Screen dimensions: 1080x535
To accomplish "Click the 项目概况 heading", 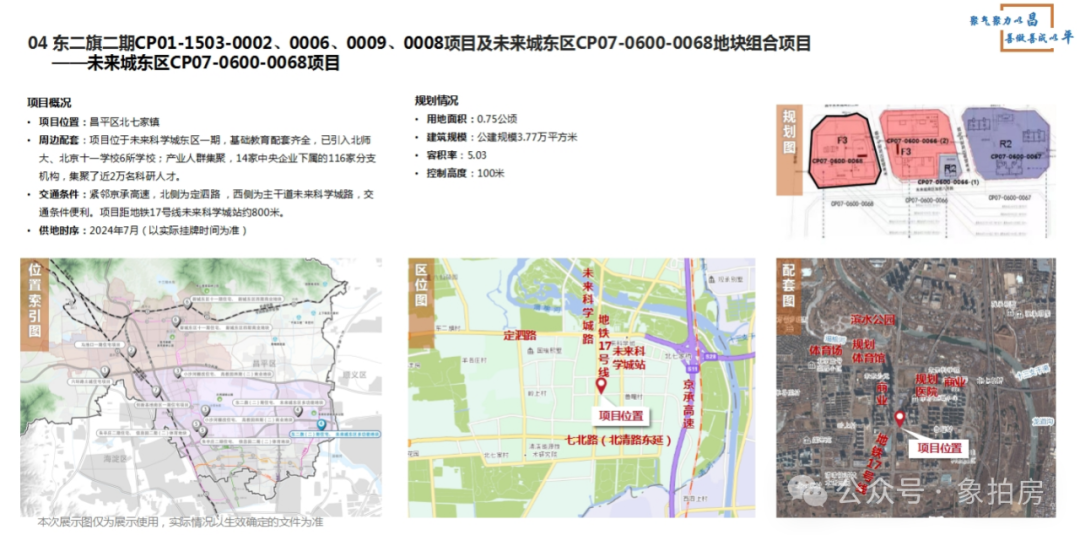I will [49, 103].
